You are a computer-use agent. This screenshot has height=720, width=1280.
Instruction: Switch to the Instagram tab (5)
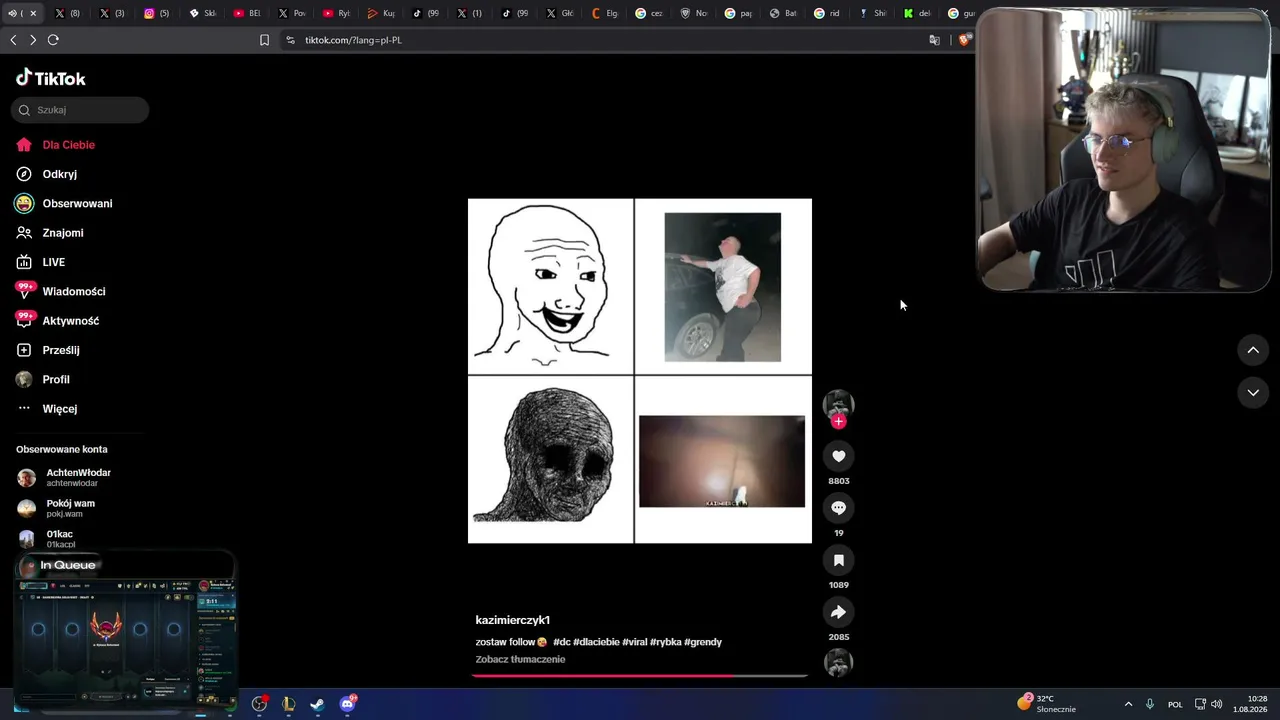click(x=157, y=14)
